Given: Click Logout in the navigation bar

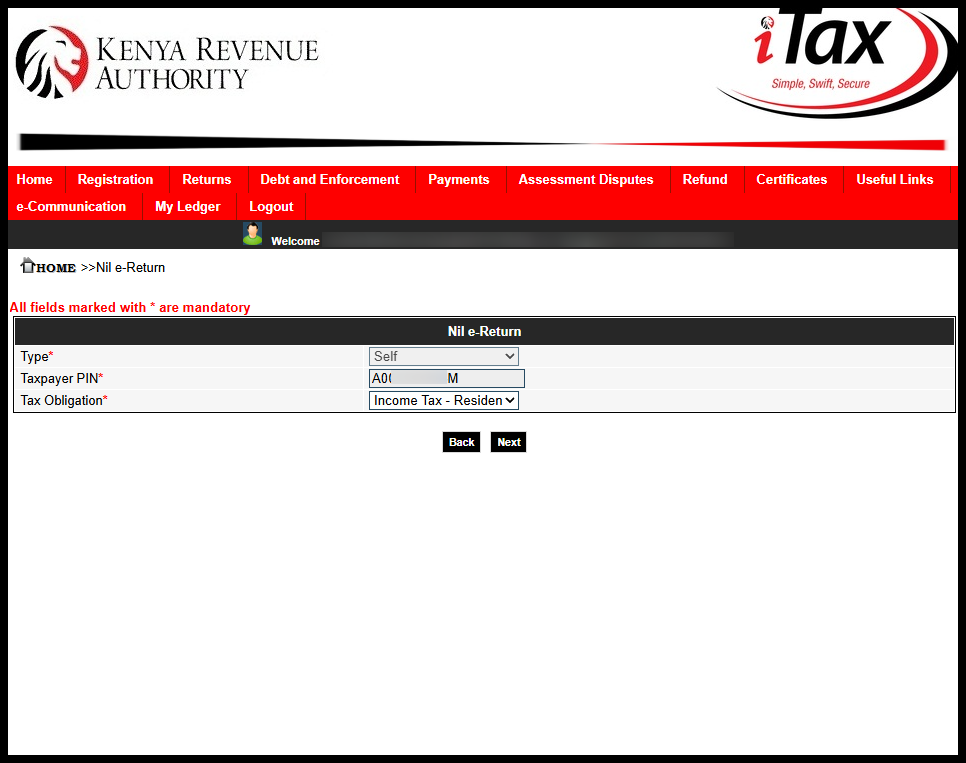Looking at the screenshot, I should click(x=271, y=207).
